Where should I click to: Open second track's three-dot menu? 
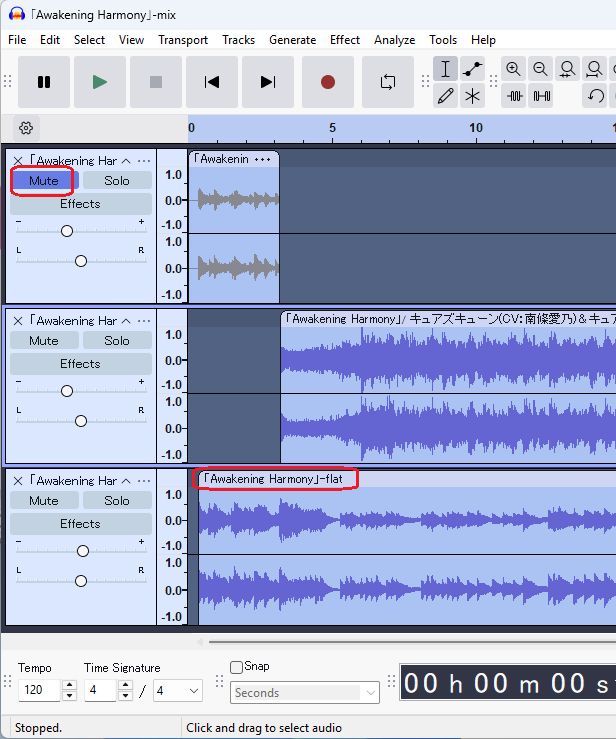(144, 321)
